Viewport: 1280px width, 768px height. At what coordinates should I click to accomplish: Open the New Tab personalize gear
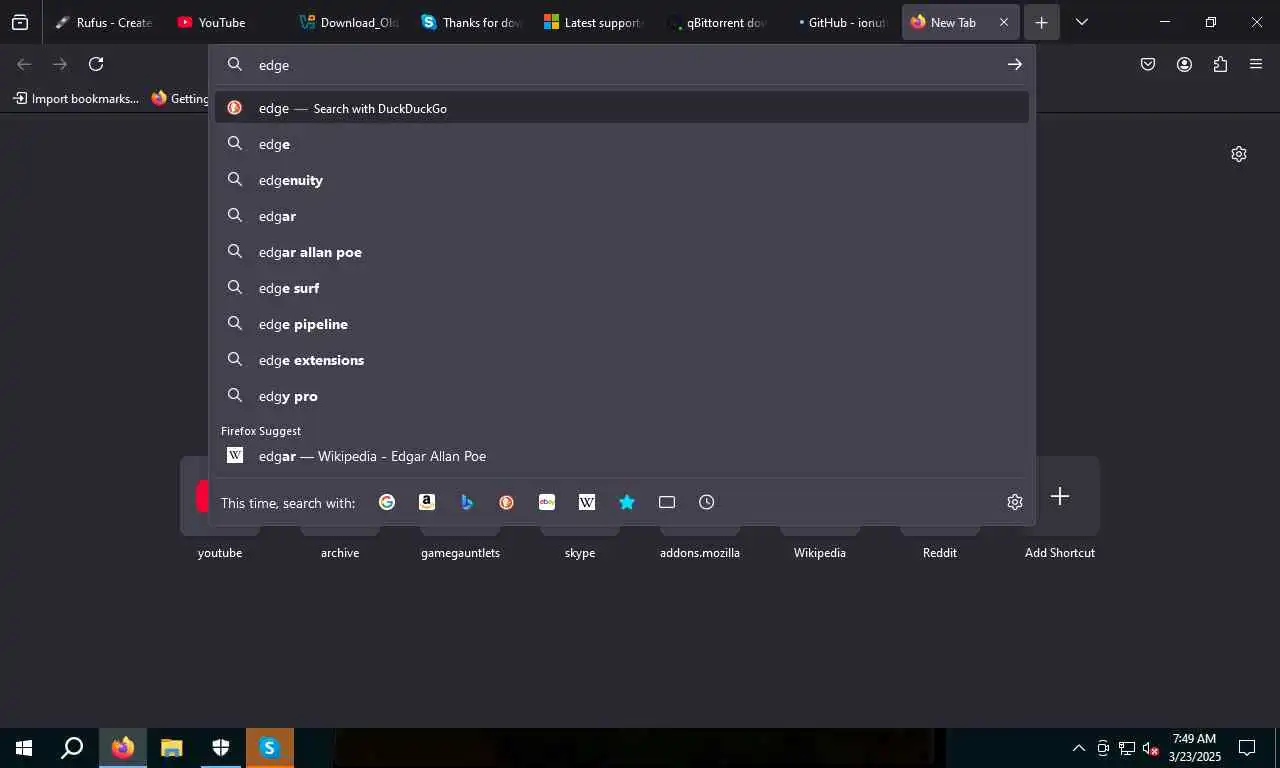coord(1239,154)
